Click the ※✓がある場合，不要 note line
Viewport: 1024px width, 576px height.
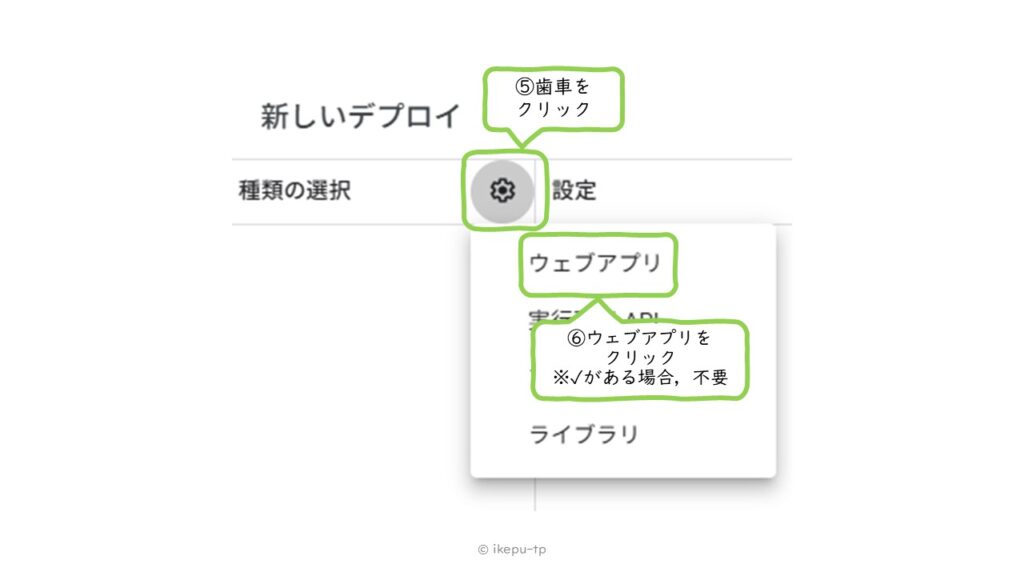639,379
